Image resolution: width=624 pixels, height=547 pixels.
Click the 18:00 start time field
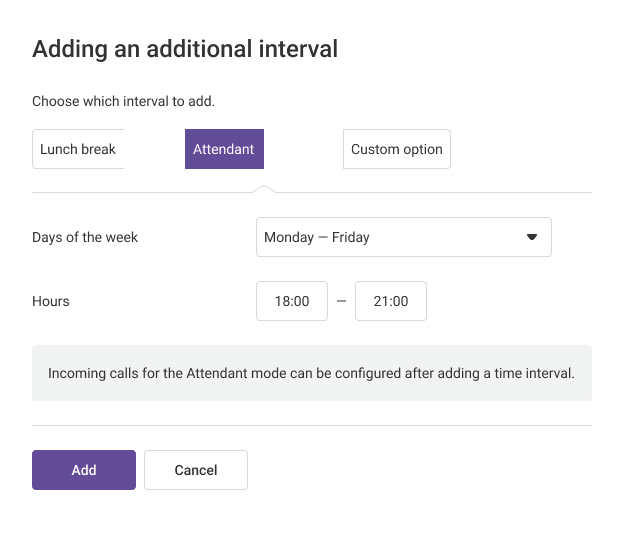click(x=292, y=301)
